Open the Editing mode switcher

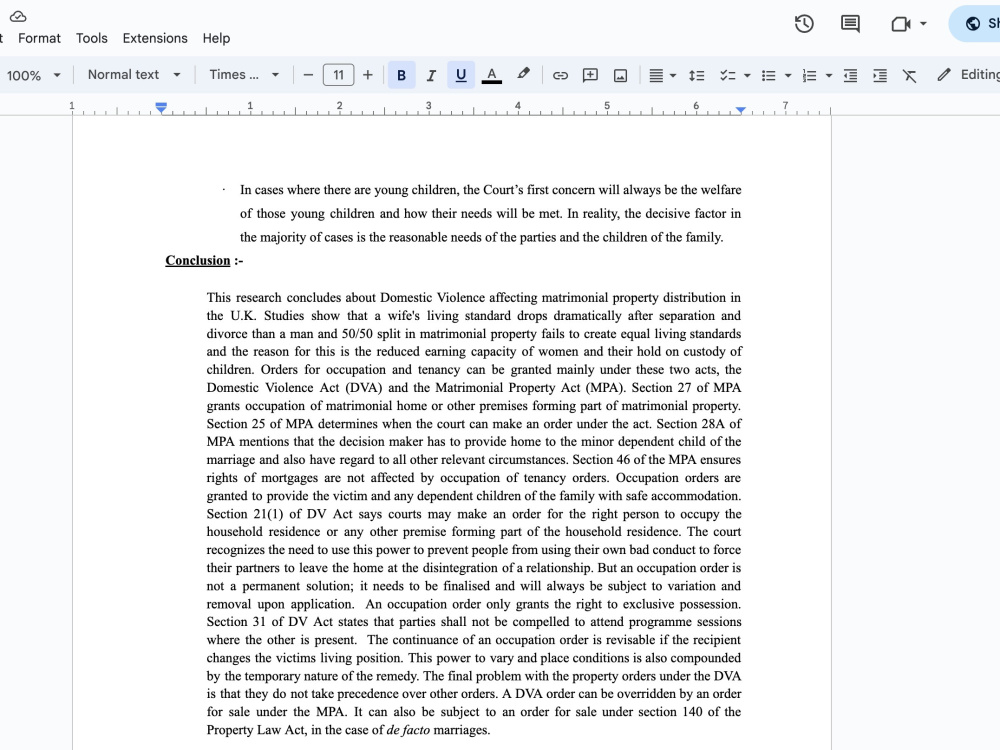point(967,75)
